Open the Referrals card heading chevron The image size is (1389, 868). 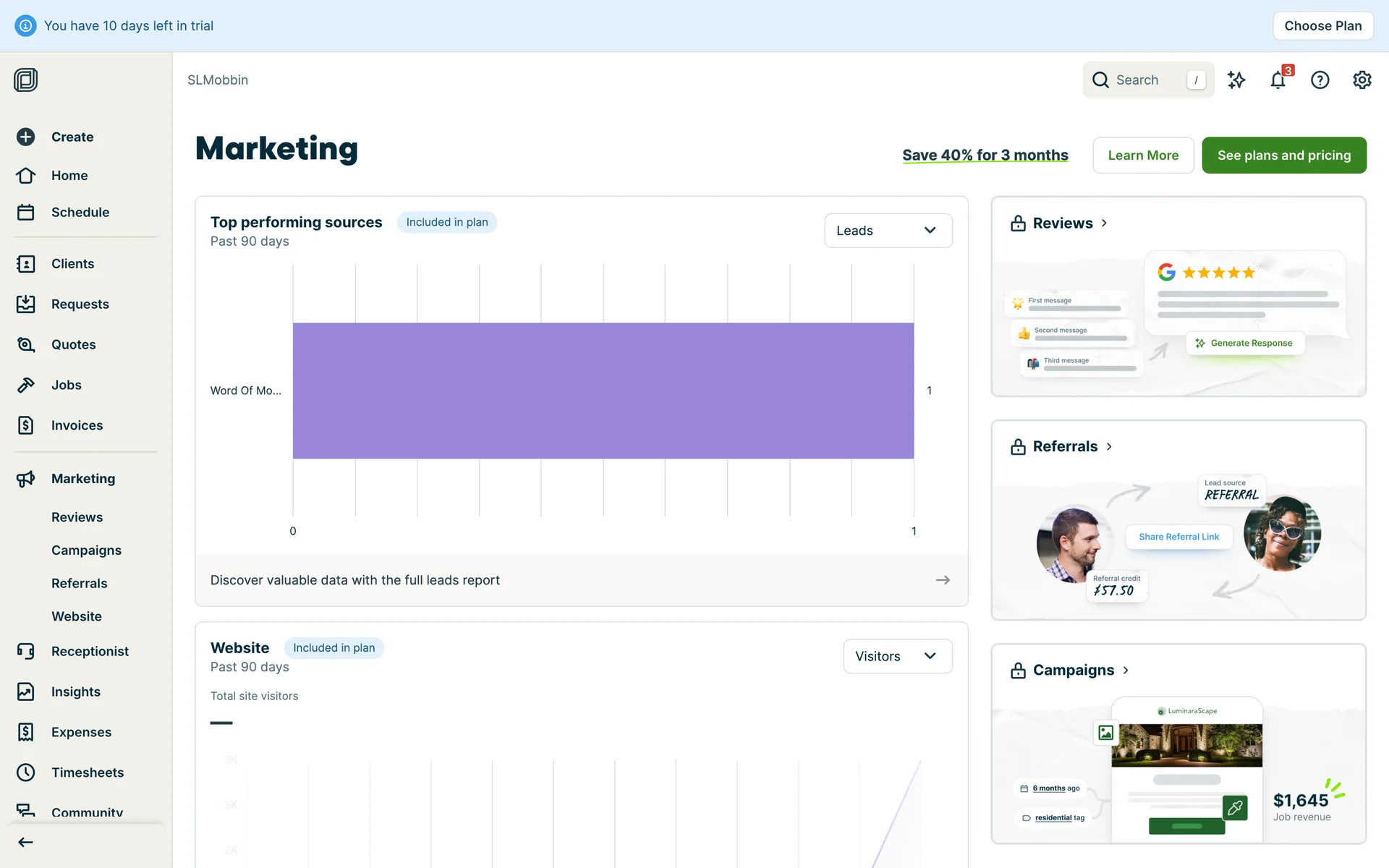[x=1109, y=447]
